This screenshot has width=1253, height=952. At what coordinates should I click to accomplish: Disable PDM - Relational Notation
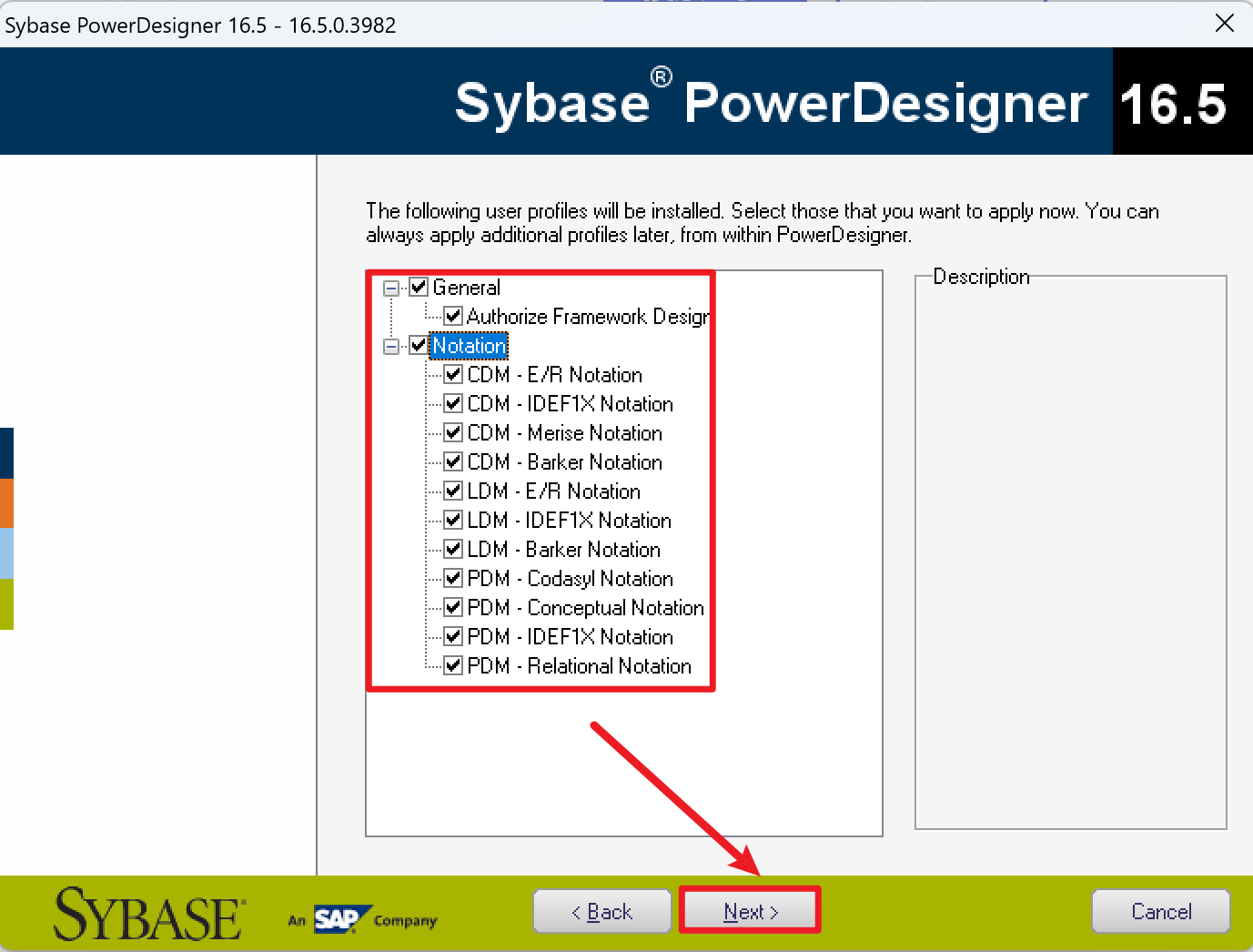pos(453,665)
